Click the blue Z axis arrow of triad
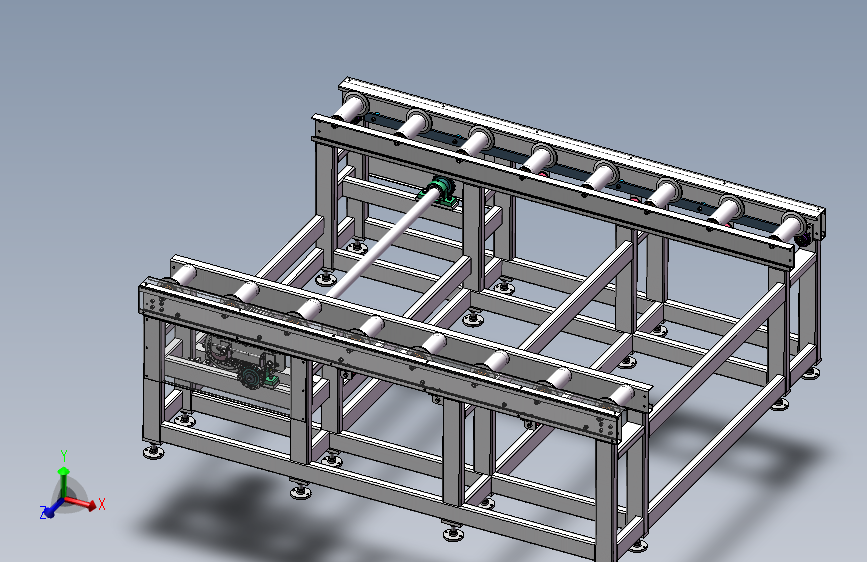The image size is (867, 562). coord(54,508)
